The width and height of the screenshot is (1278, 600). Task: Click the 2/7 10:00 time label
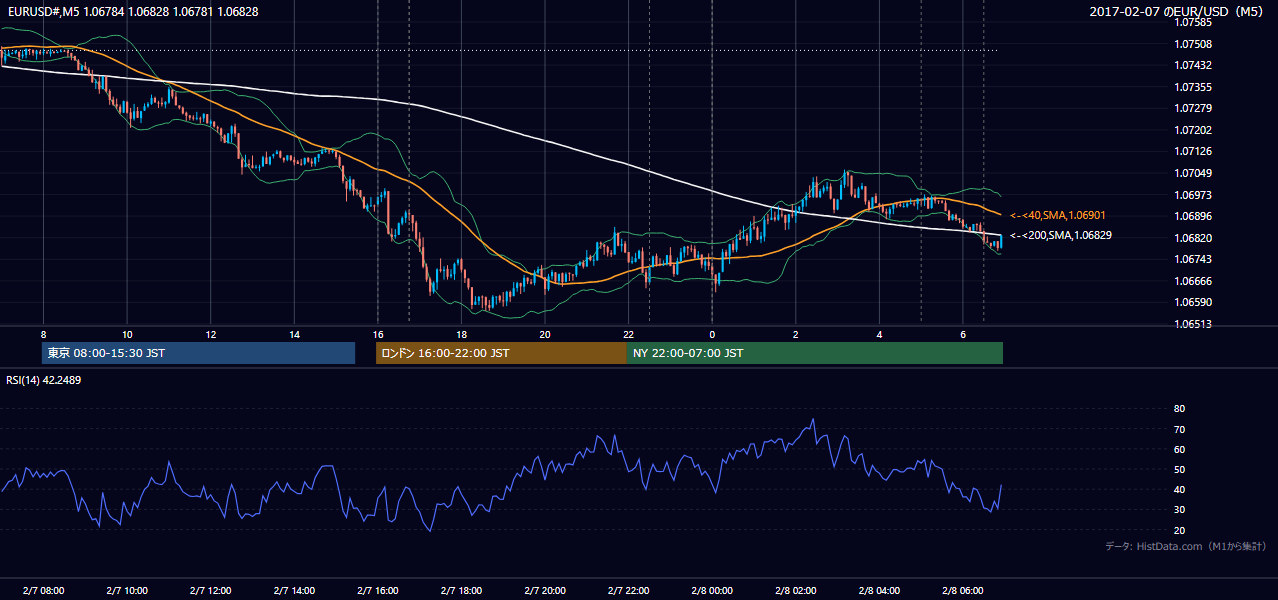pos(127,591)
